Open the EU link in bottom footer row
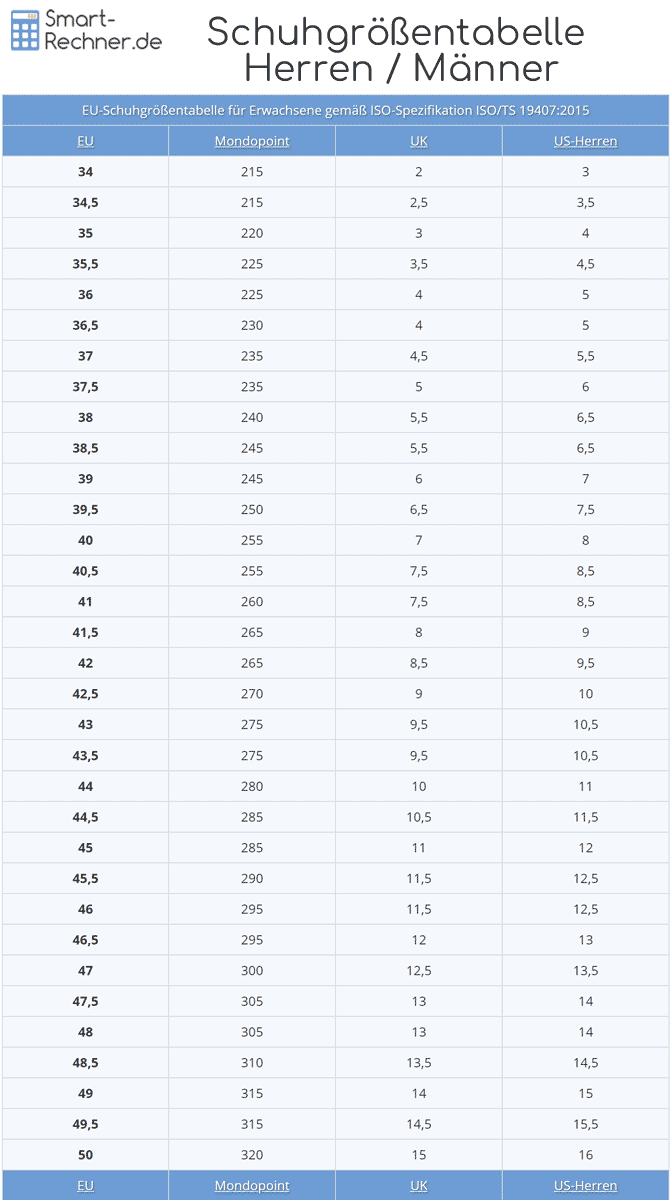The image size is (670, 1200). (85, 1185)
